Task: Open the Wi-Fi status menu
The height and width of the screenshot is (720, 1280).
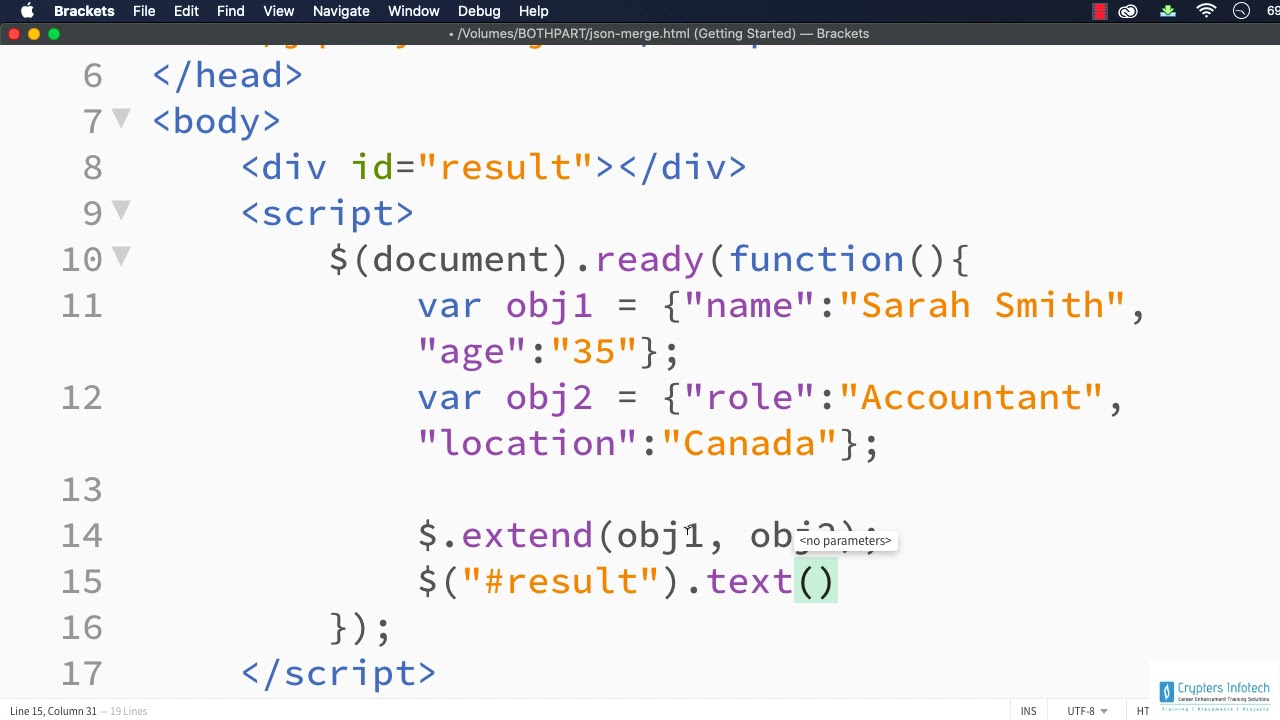Action: (x=1206, y=11)
